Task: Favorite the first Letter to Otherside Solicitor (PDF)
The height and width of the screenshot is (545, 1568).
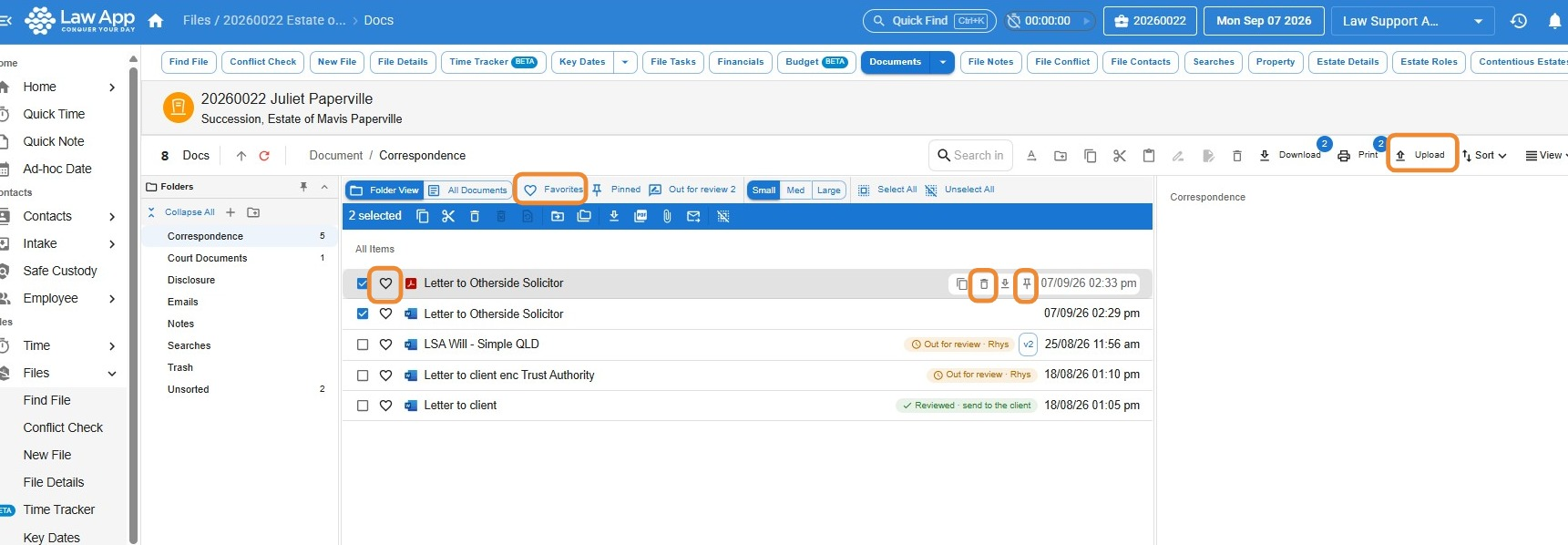Action: 385,283
